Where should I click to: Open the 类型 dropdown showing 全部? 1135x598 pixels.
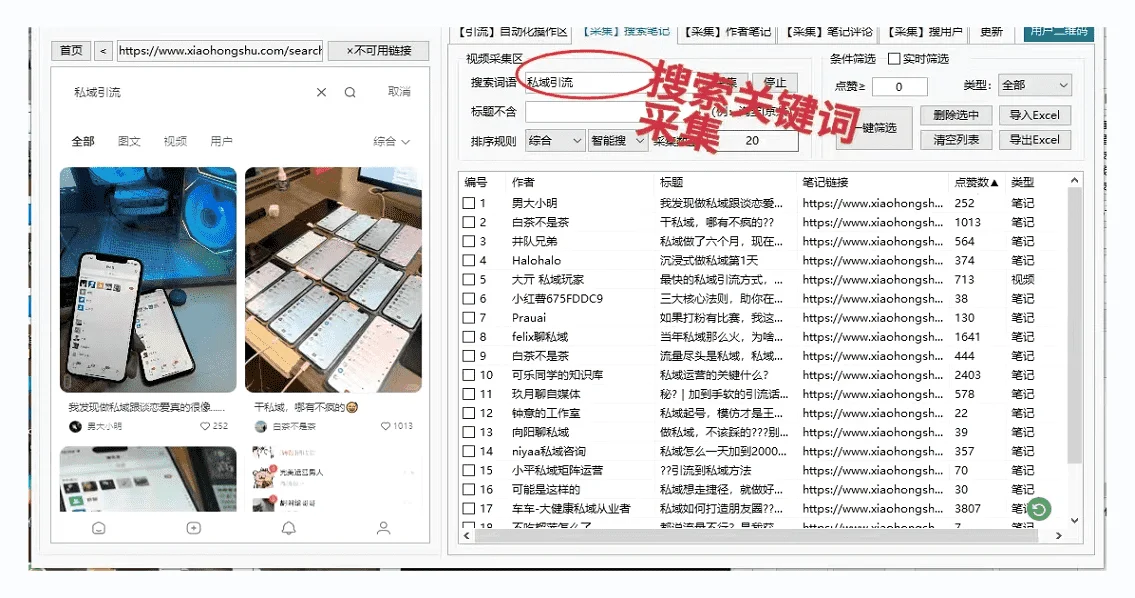pos(1033,85)
